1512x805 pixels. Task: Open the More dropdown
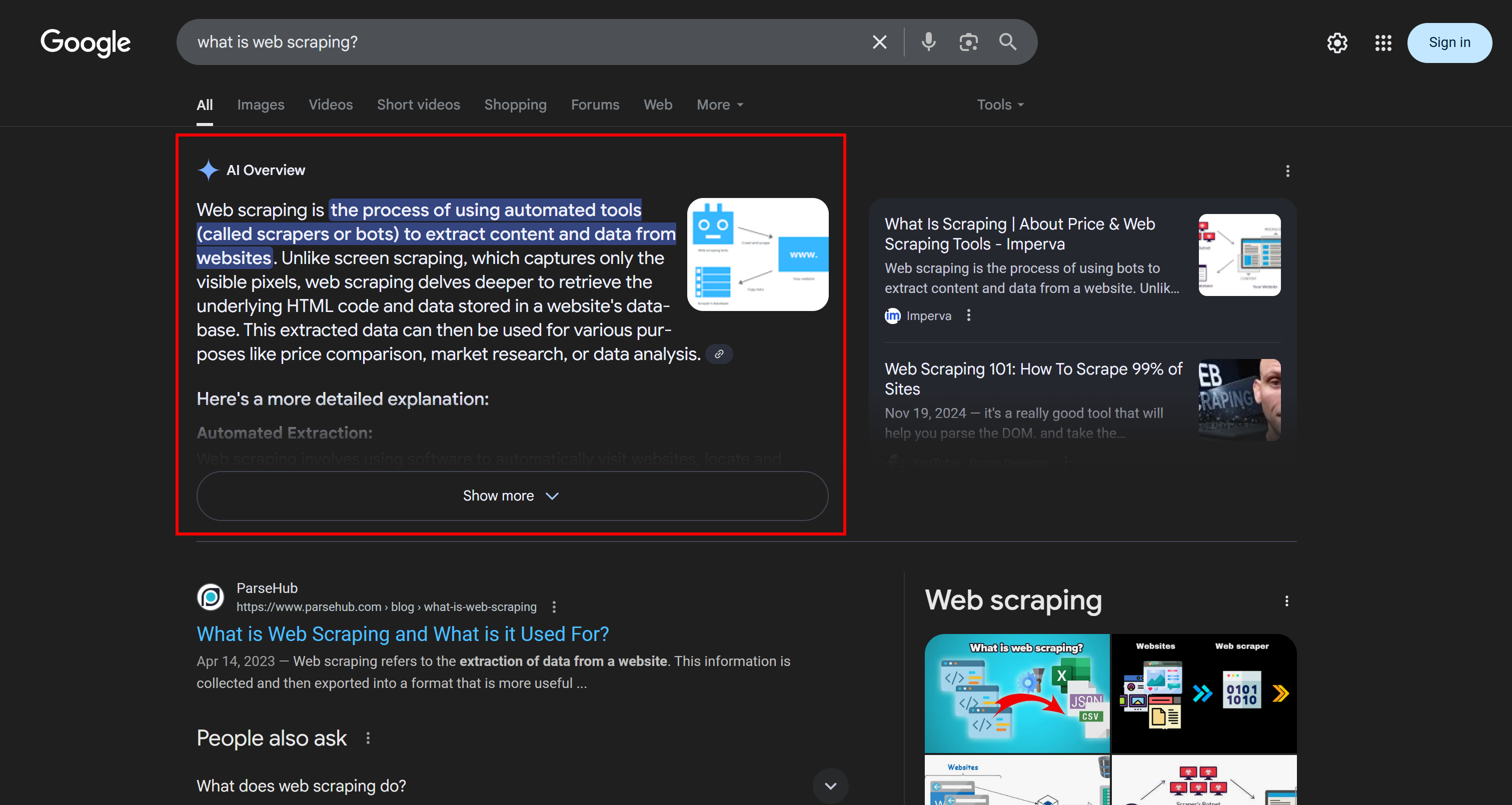[x=720, y=105]
